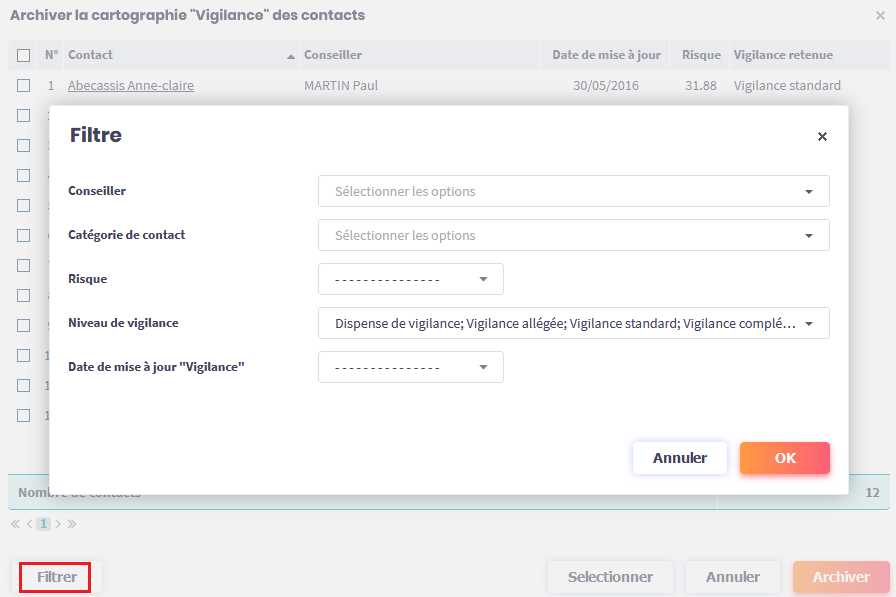Check the select-all checkbox in table header
The width and height of the screenshot is (896, 597).
coord(23,55)
